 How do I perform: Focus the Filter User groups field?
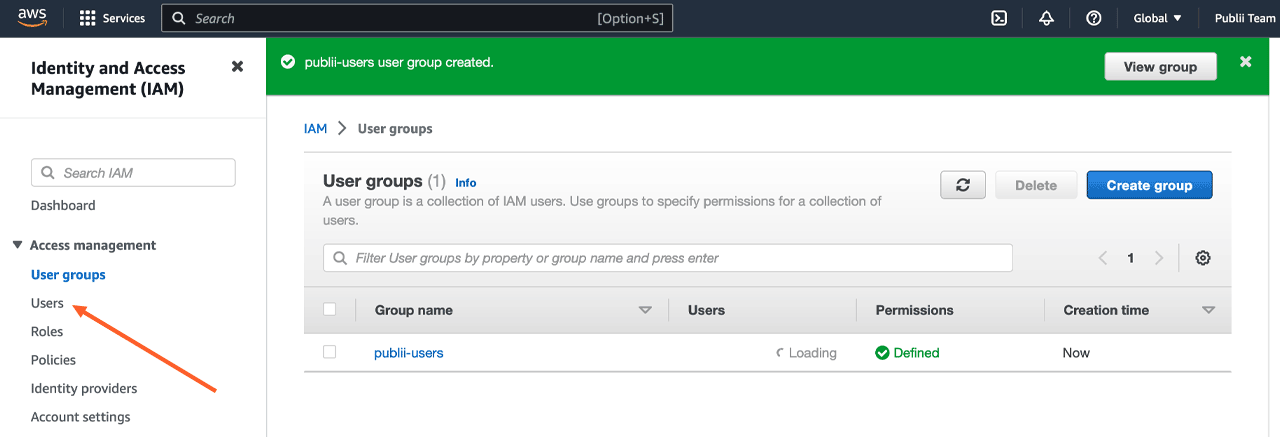coord(668,258)
